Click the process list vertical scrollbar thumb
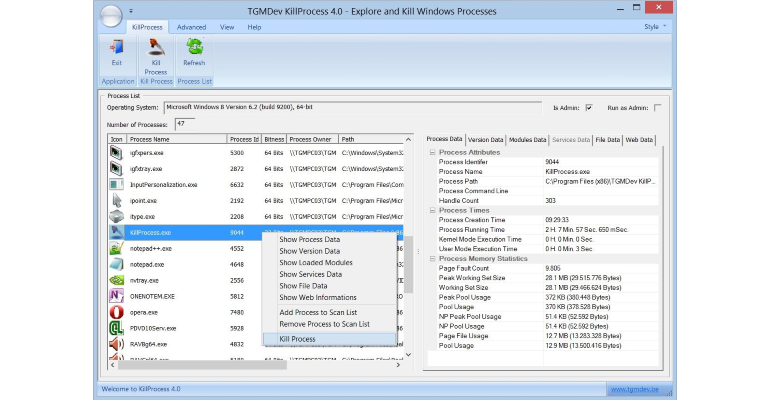770x400 pixels. 408,264
